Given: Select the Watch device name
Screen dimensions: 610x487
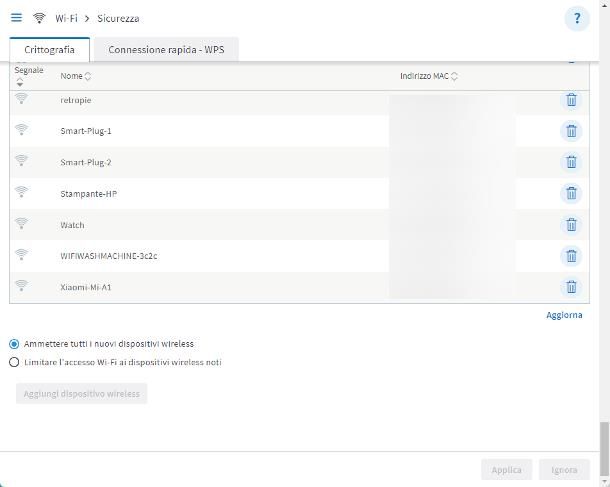Looking at the screenshot, I should coord(72,225).
